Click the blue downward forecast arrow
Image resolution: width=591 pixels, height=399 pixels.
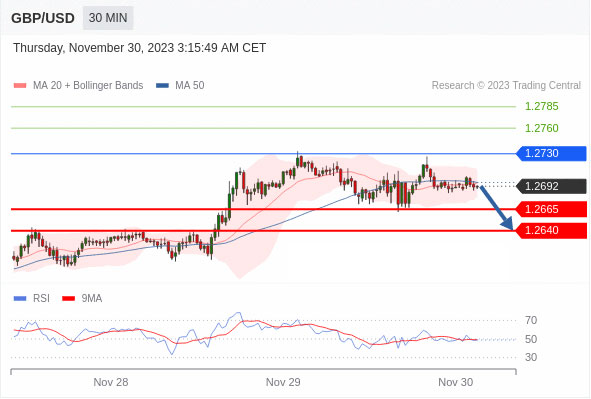[497, 208]
